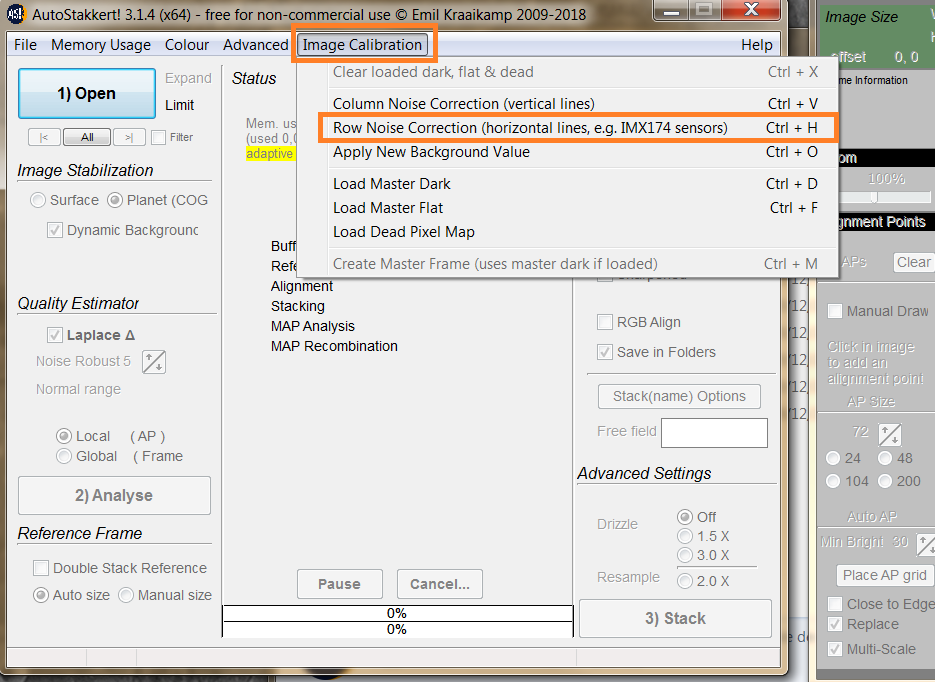Screen dimensions: 935x682
Task: Click the Image Calibration menu
Action: point(362,45)
